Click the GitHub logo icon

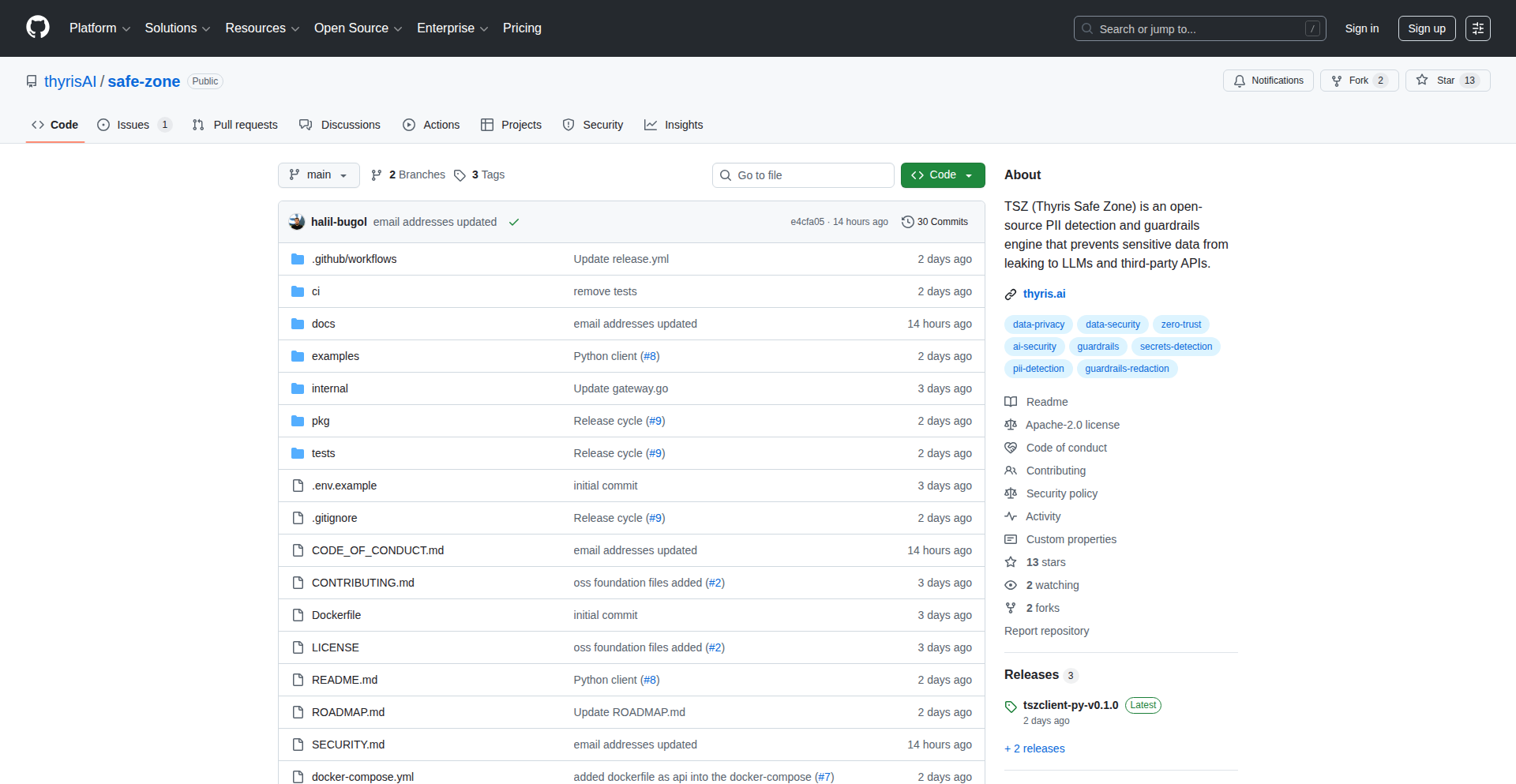[37, 28]
